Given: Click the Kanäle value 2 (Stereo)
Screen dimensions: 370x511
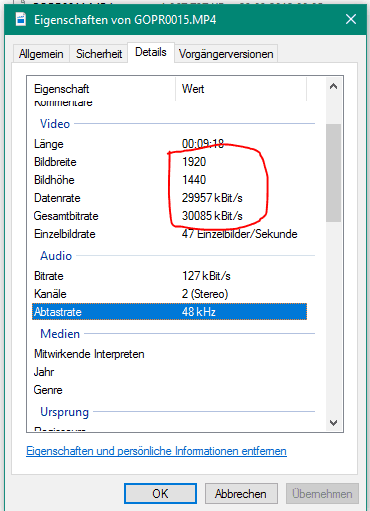Looking at the screenshot, I should click(205, 294).
